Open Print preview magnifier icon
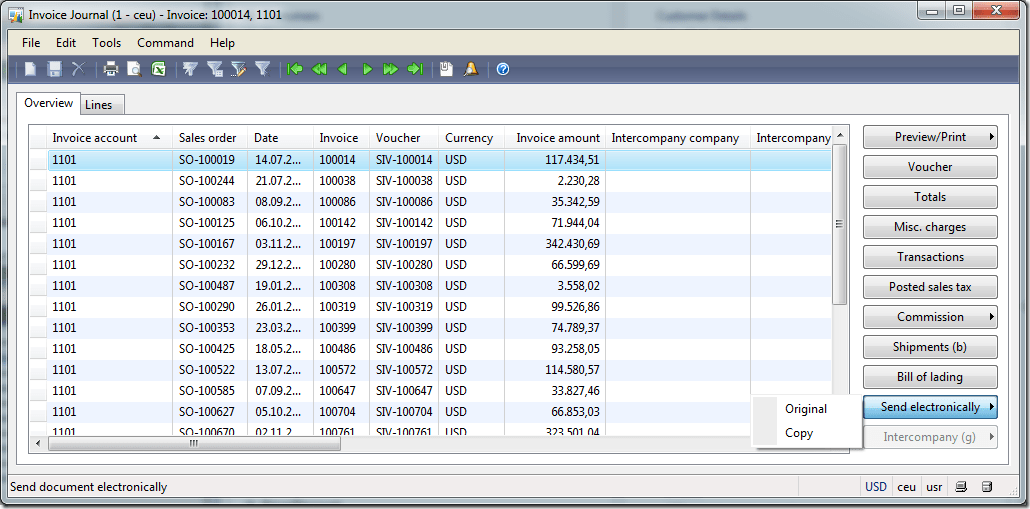Image resolution: width=1030 pixels, height=509 pixels. pyautogui.click(x=135, y=69)
